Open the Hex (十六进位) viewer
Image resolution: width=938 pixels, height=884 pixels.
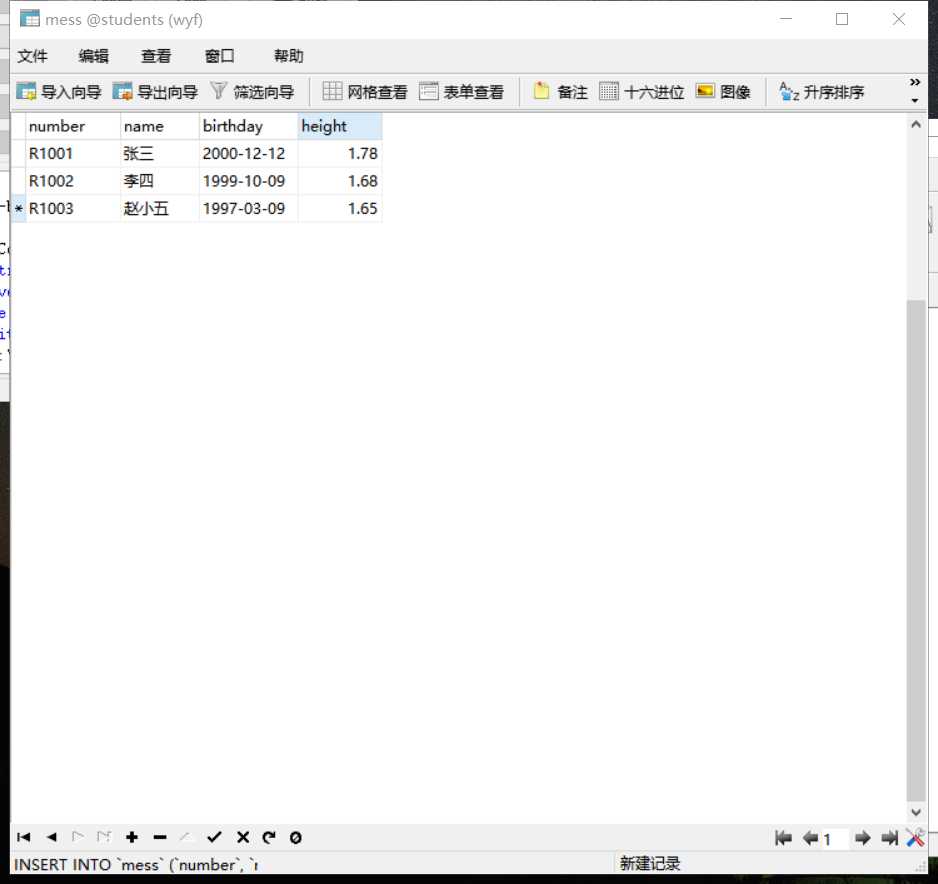click(642, 92)
